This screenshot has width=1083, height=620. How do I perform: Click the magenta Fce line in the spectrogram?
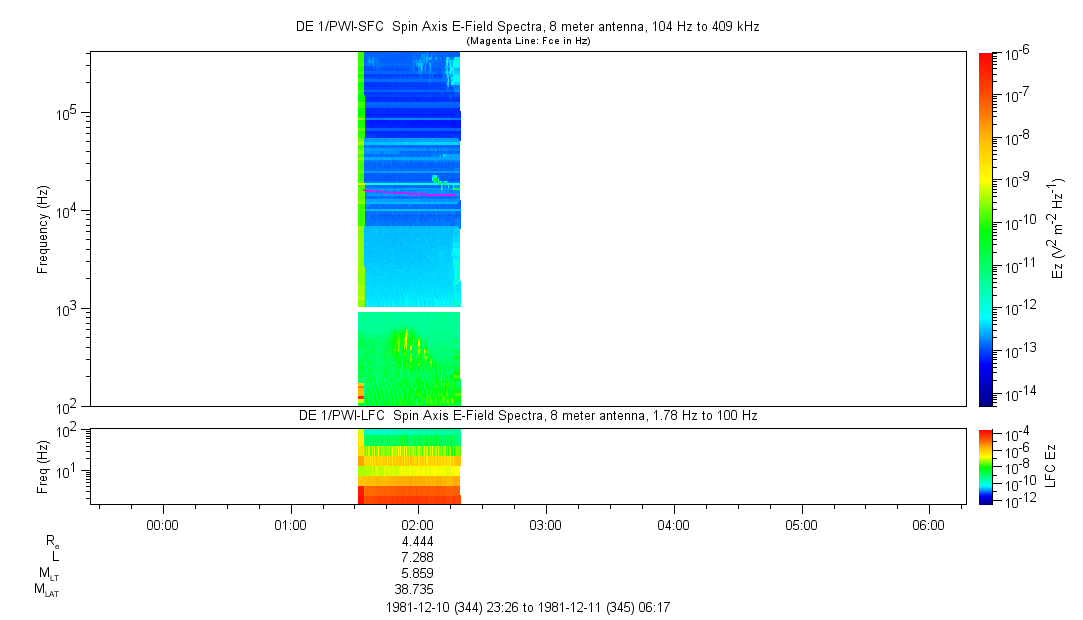pyautogui.click(x=410, y=193)
